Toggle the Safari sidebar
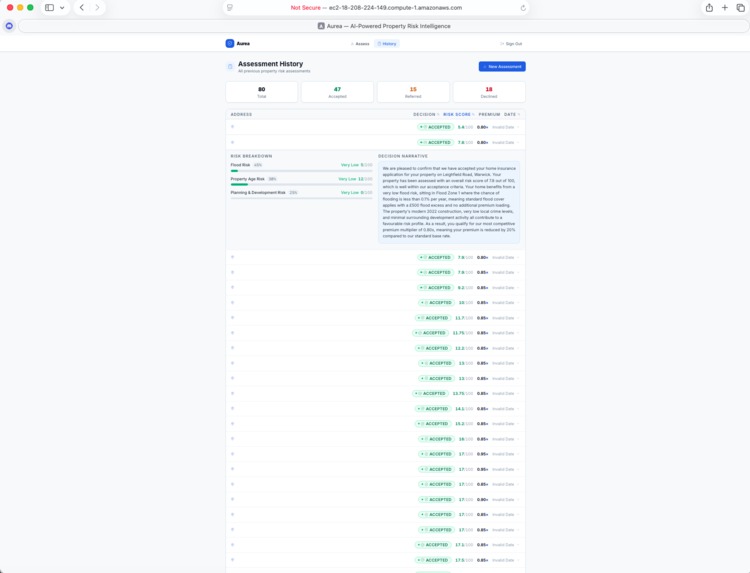 click(x=49, y=8)
